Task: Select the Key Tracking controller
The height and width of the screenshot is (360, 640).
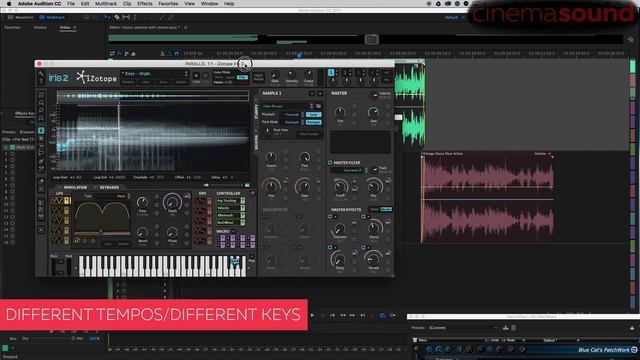Action: 230,201
